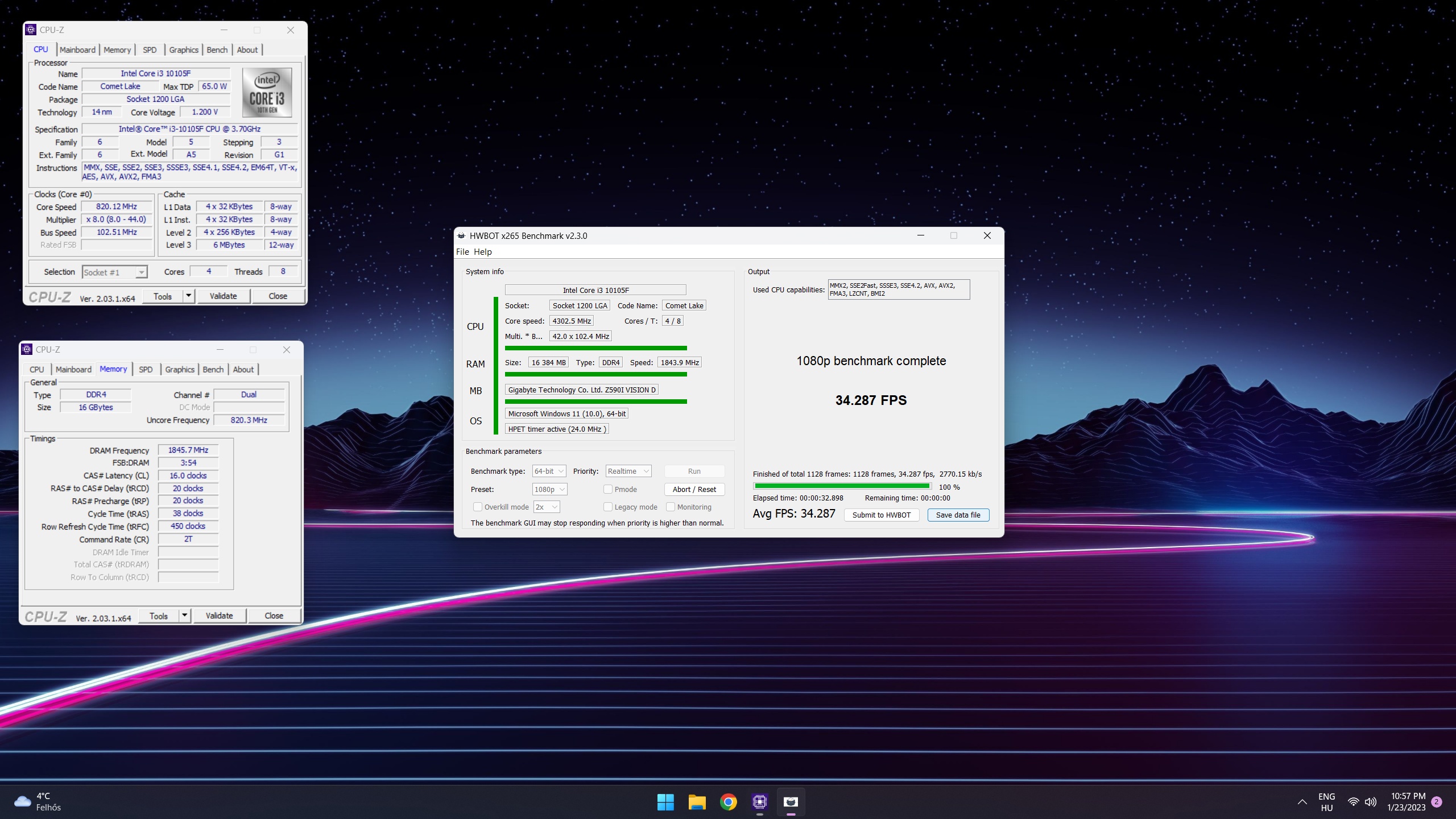Open the clock showing 10:57 PM

1407,802
